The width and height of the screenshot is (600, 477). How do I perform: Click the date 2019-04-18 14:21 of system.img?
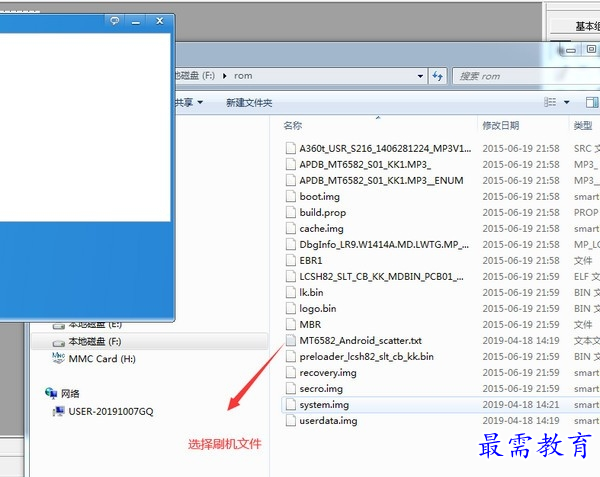point(521,404)
